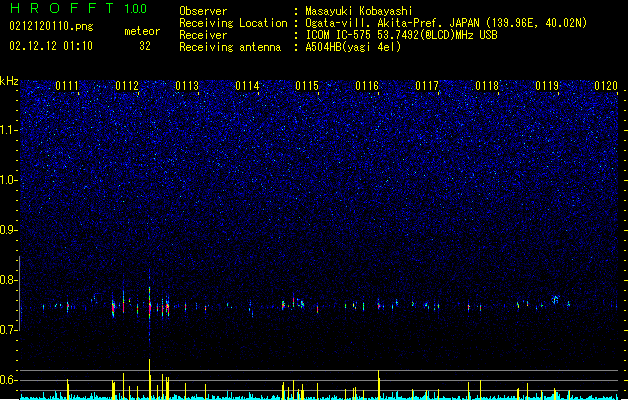
Task: Click the Observer label
Action: coord(203,11)
